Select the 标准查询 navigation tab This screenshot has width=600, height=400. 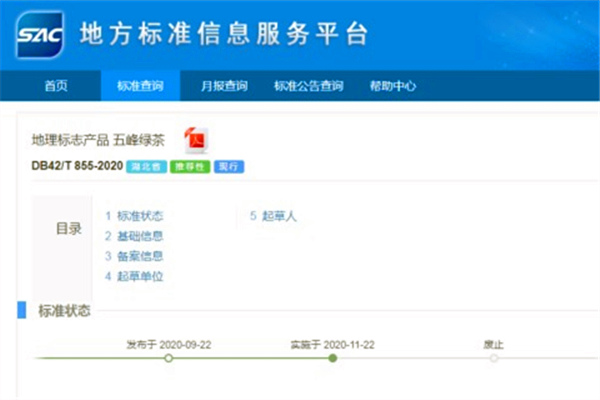click(x=140, y=86)
